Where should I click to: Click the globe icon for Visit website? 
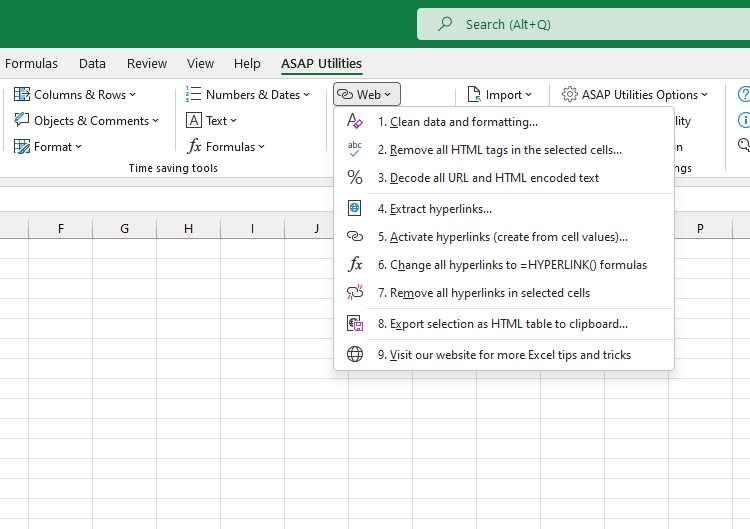pyautogui.click(x=354, y=354)
